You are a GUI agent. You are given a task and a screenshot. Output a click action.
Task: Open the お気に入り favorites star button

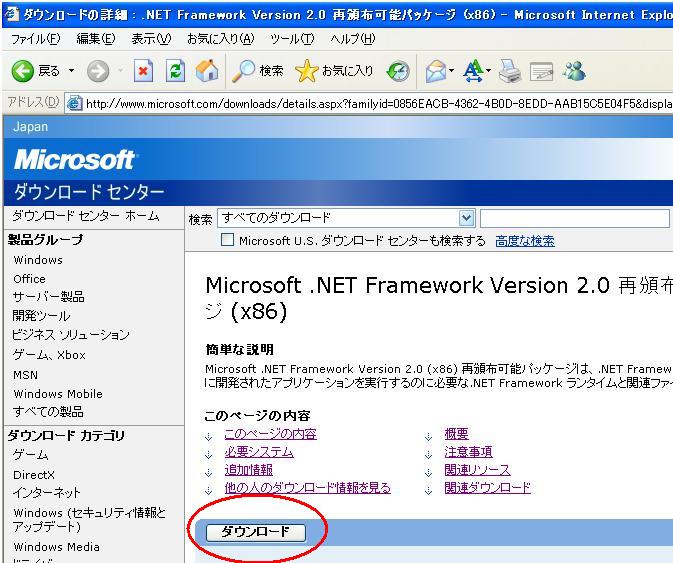click(334, 71)
